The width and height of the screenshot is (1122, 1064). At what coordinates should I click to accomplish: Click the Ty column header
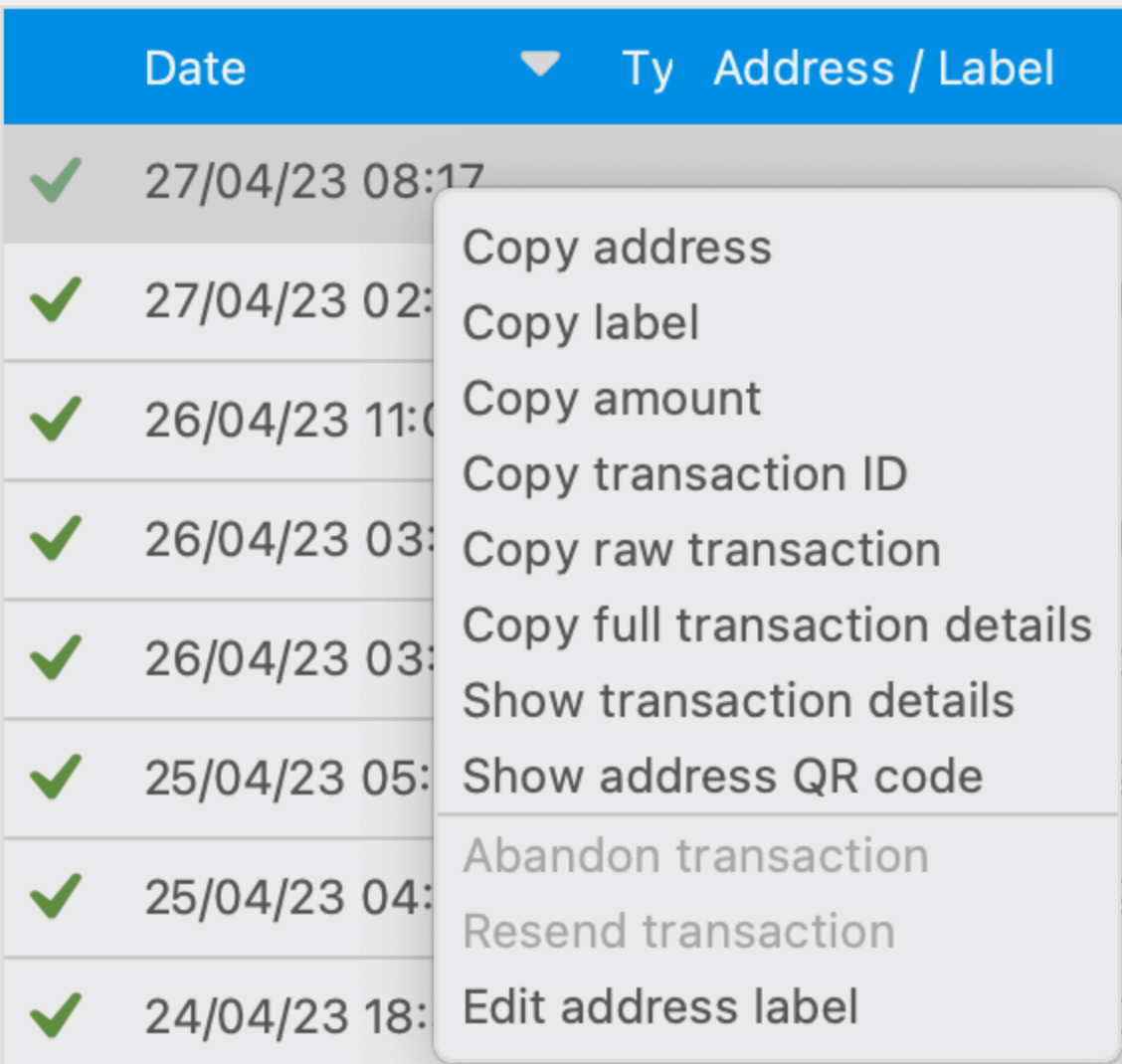tap(651, 68)
